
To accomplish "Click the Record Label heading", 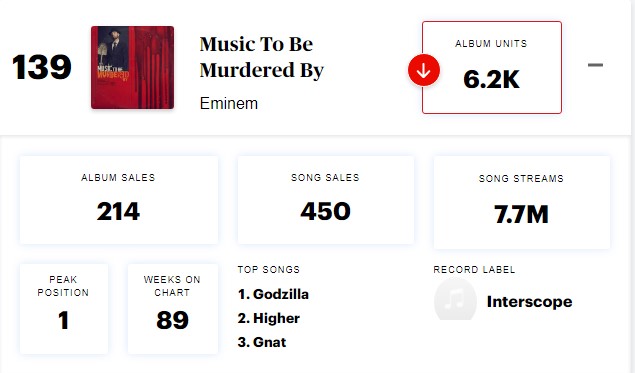I will tap(474, 270).
